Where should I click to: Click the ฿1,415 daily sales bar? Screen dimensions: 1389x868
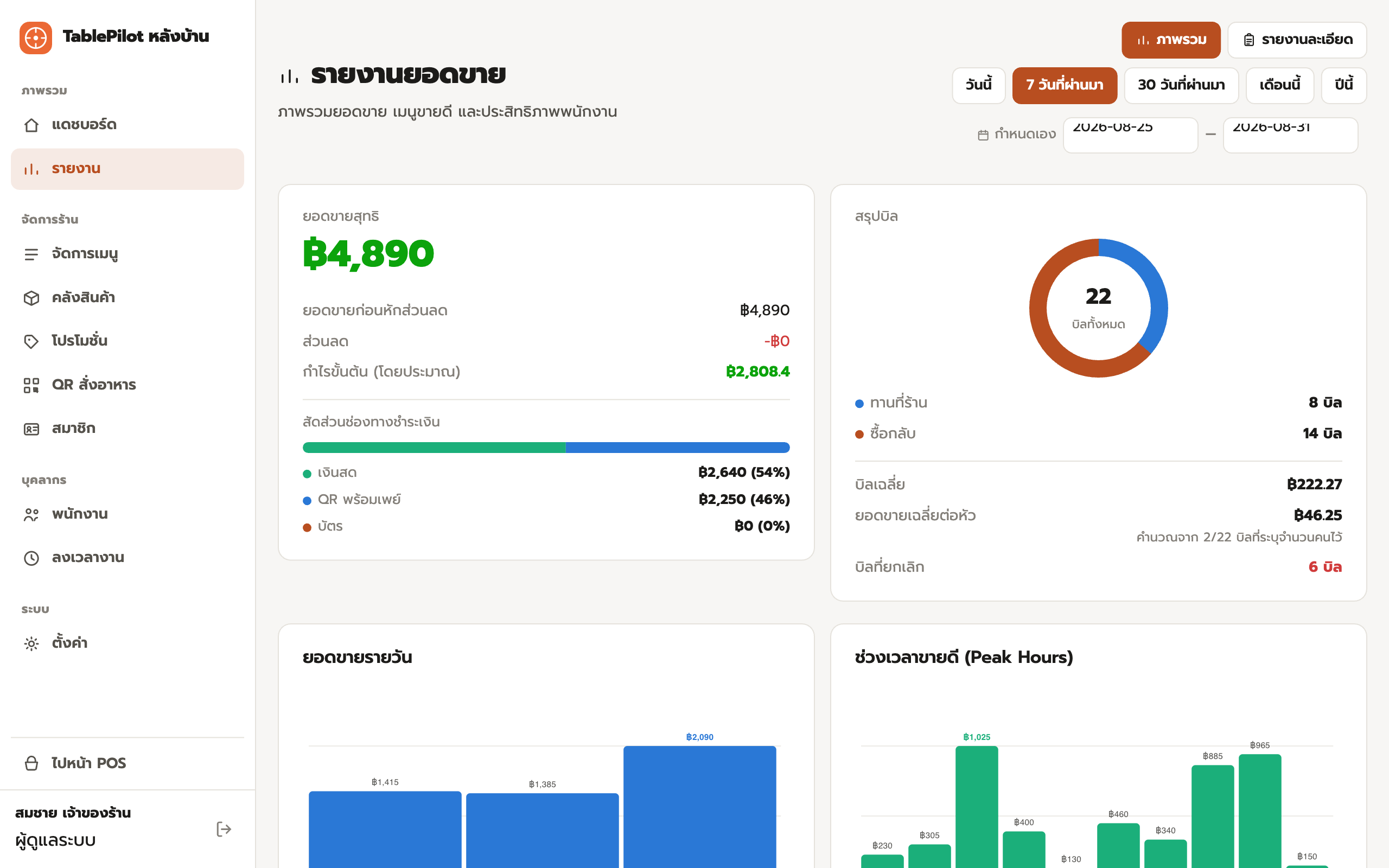[x=385, y=829]
